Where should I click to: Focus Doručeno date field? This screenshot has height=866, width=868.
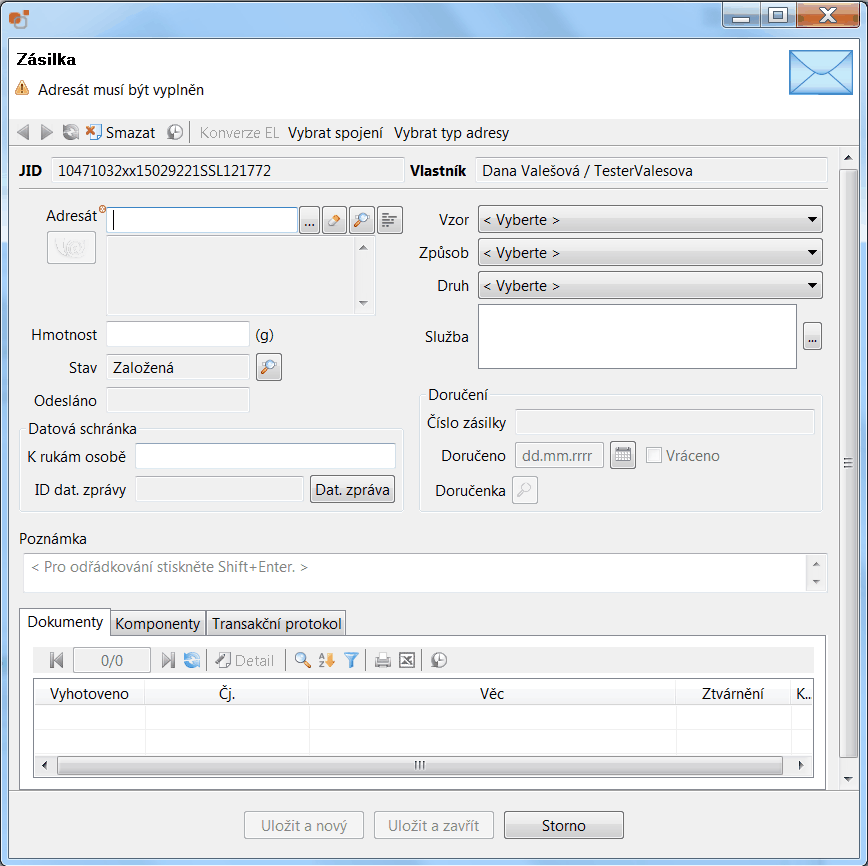[x=559, y=456]
